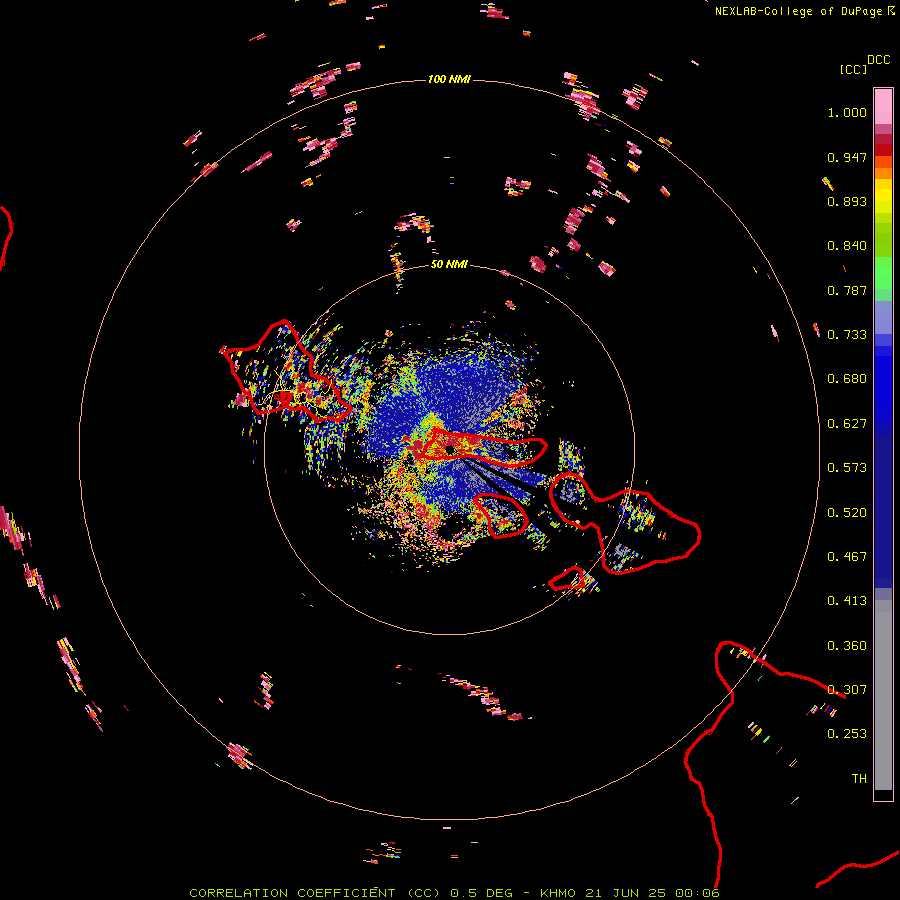Pick the black swatch below the TH label
Image resolution: width=900 pixels, height=900 pixels.
click(883, 795)
